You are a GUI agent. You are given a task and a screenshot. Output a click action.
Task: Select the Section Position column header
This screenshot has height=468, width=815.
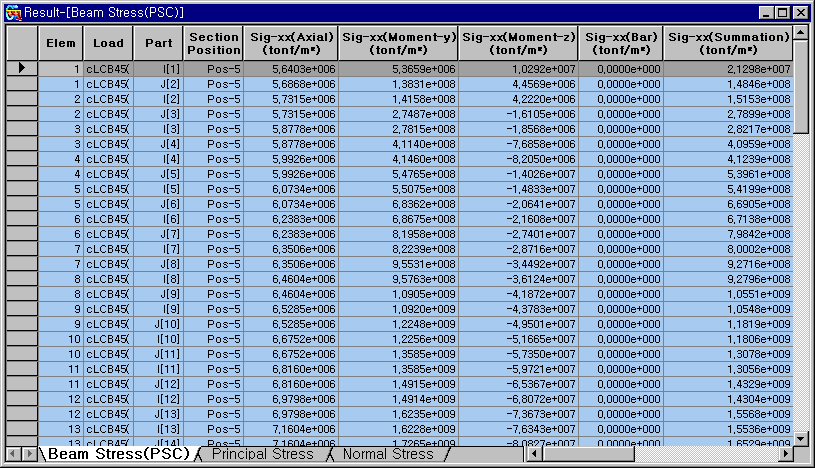pos(214,43)
